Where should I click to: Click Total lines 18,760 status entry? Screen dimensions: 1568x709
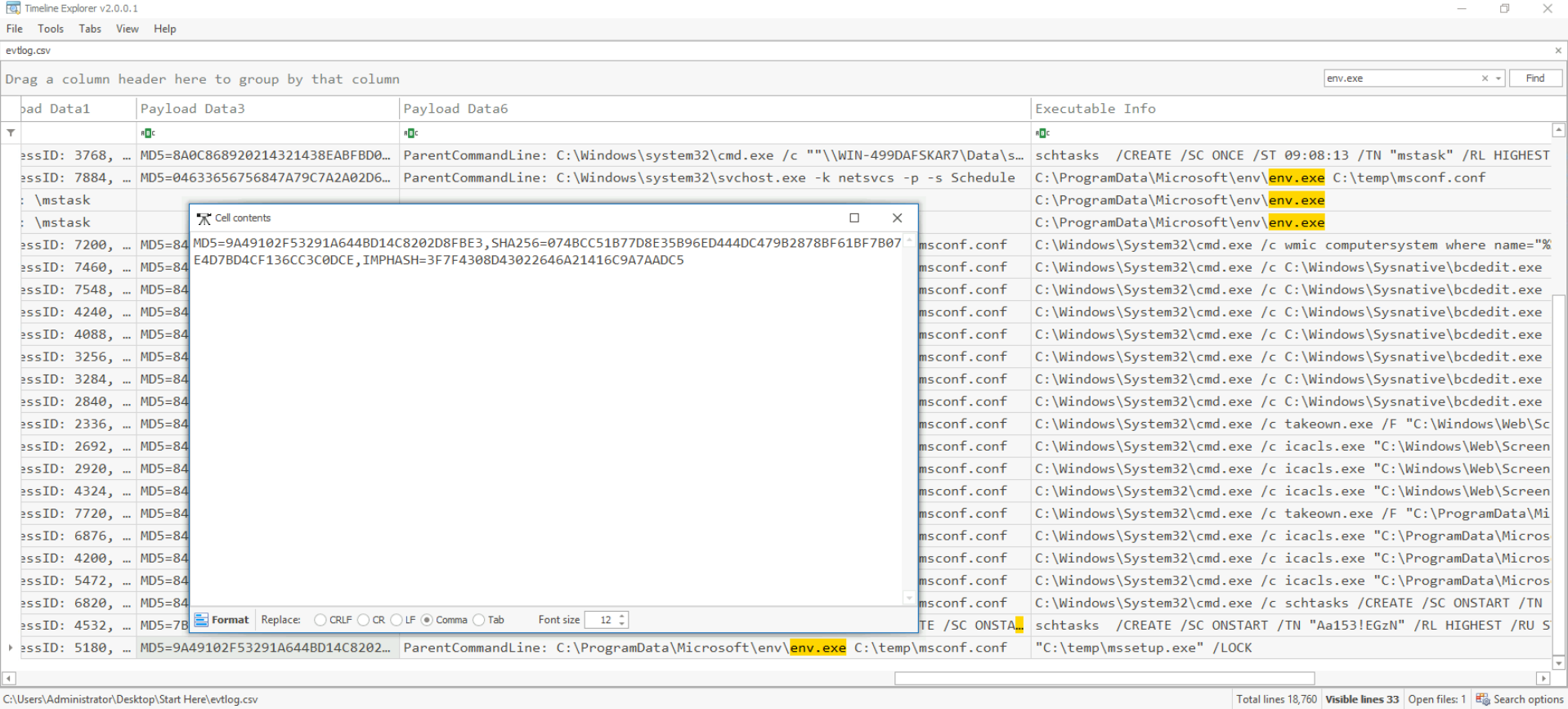(x=1276, y=699)
